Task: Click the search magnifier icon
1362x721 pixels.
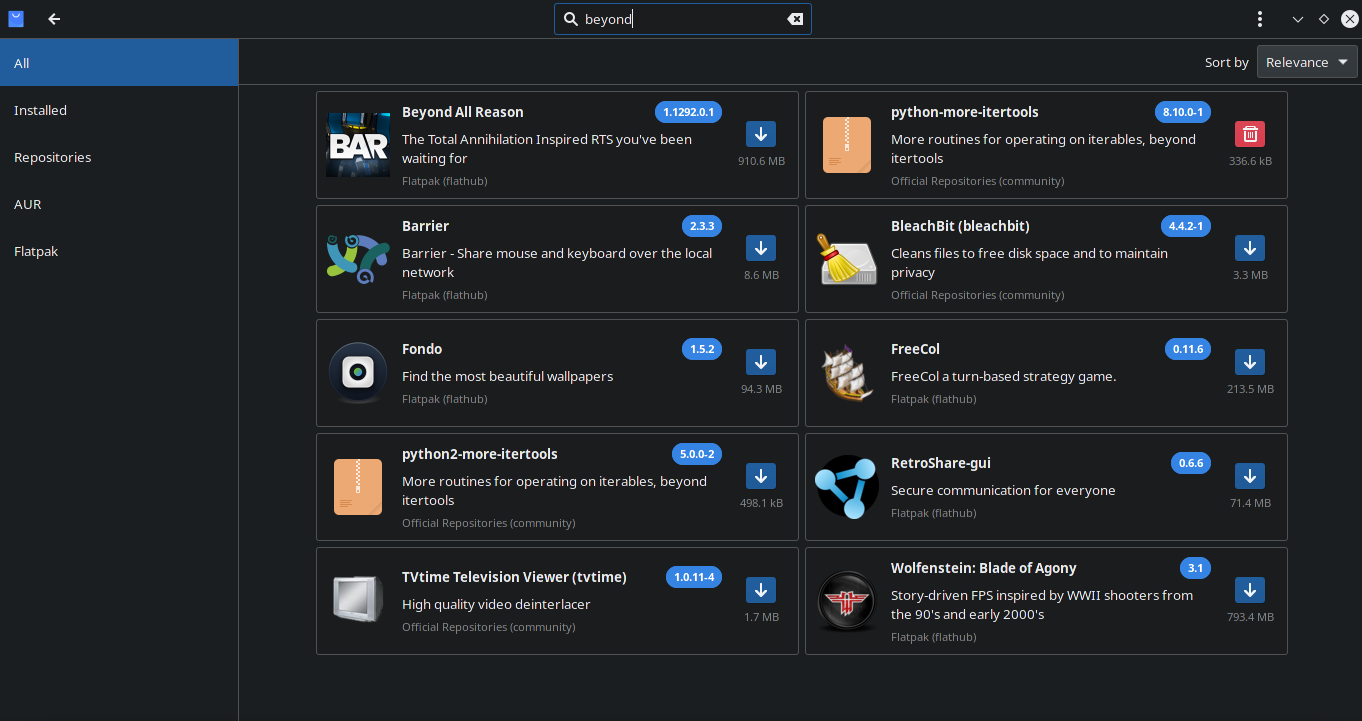Action: click(x=571, y=19)
